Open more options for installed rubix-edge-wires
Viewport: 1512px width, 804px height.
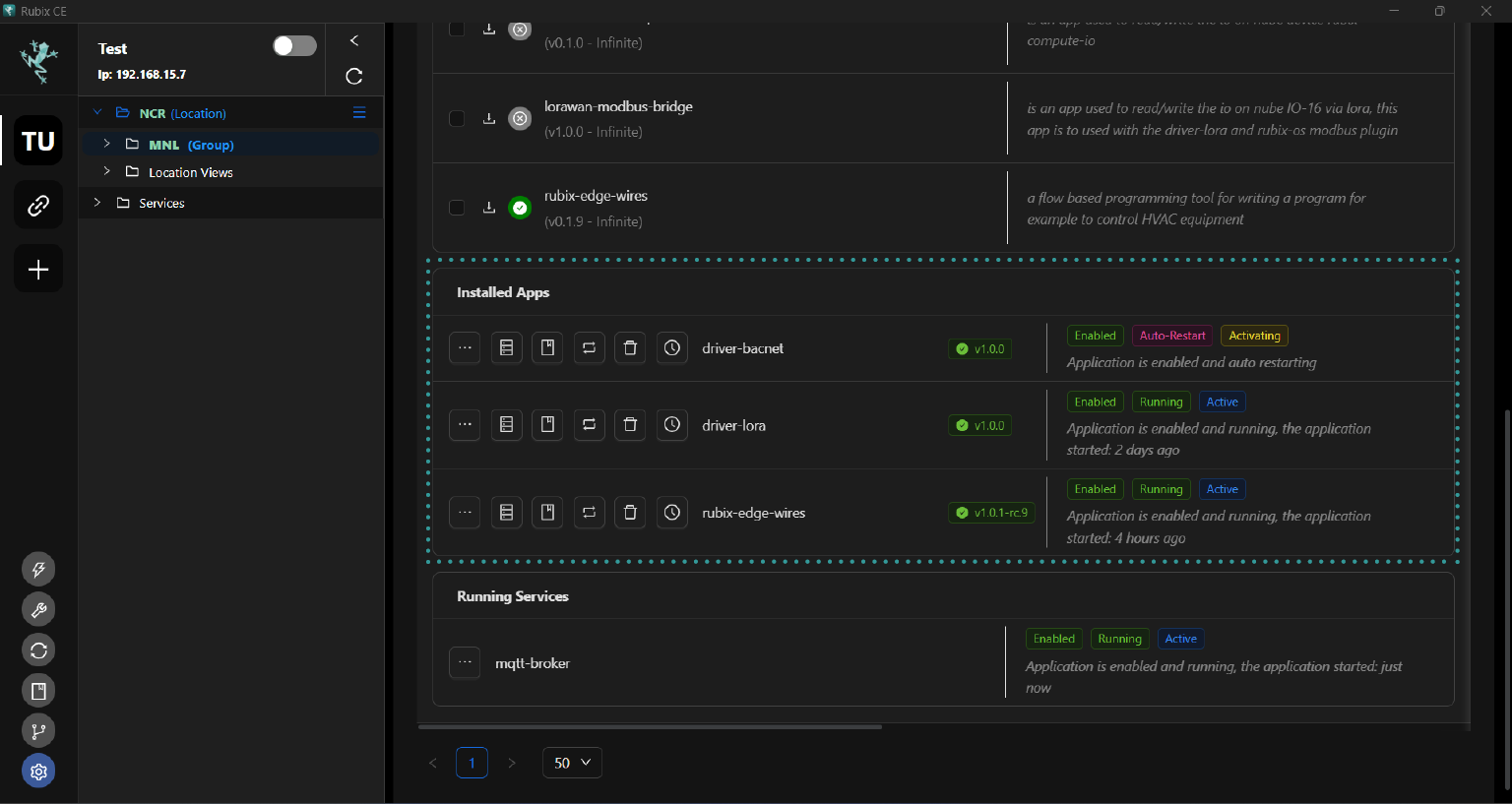point(465,512)
